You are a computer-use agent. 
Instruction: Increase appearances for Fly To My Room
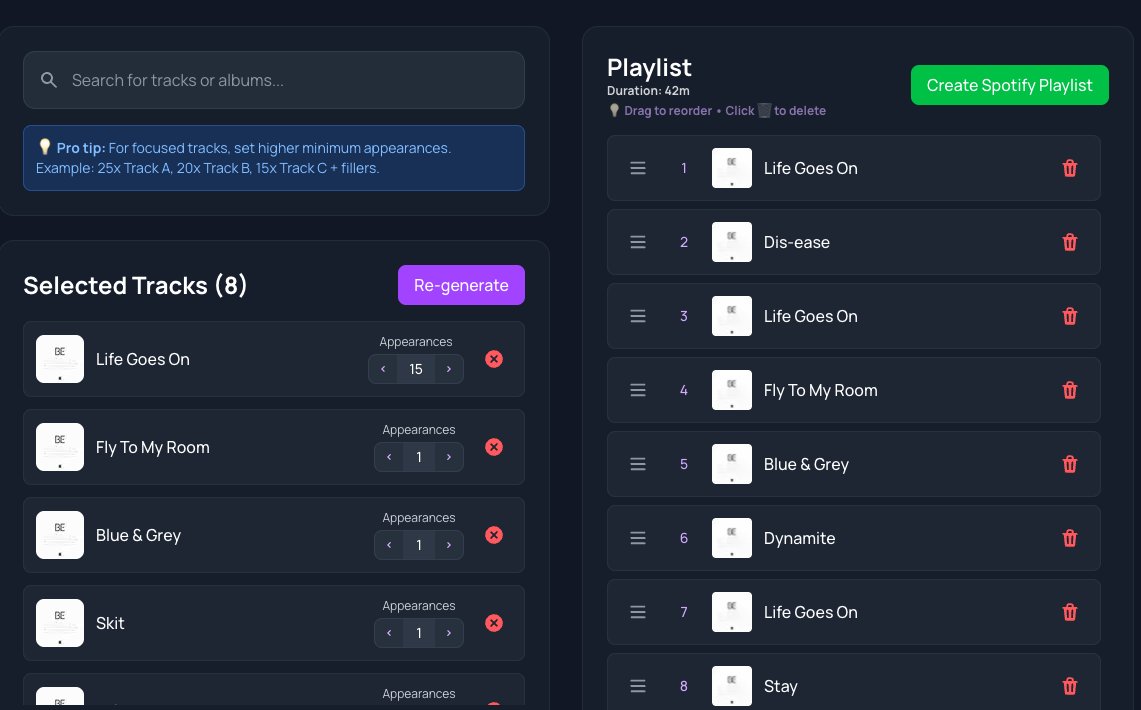tap(449, 457)
